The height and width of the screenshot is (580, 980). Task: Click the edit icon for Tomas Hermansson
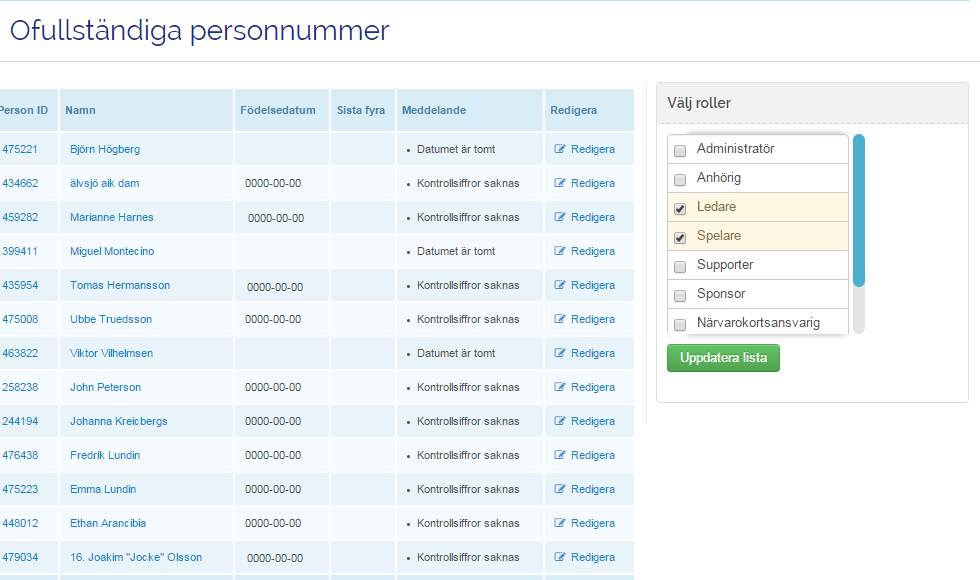[560, 286]
